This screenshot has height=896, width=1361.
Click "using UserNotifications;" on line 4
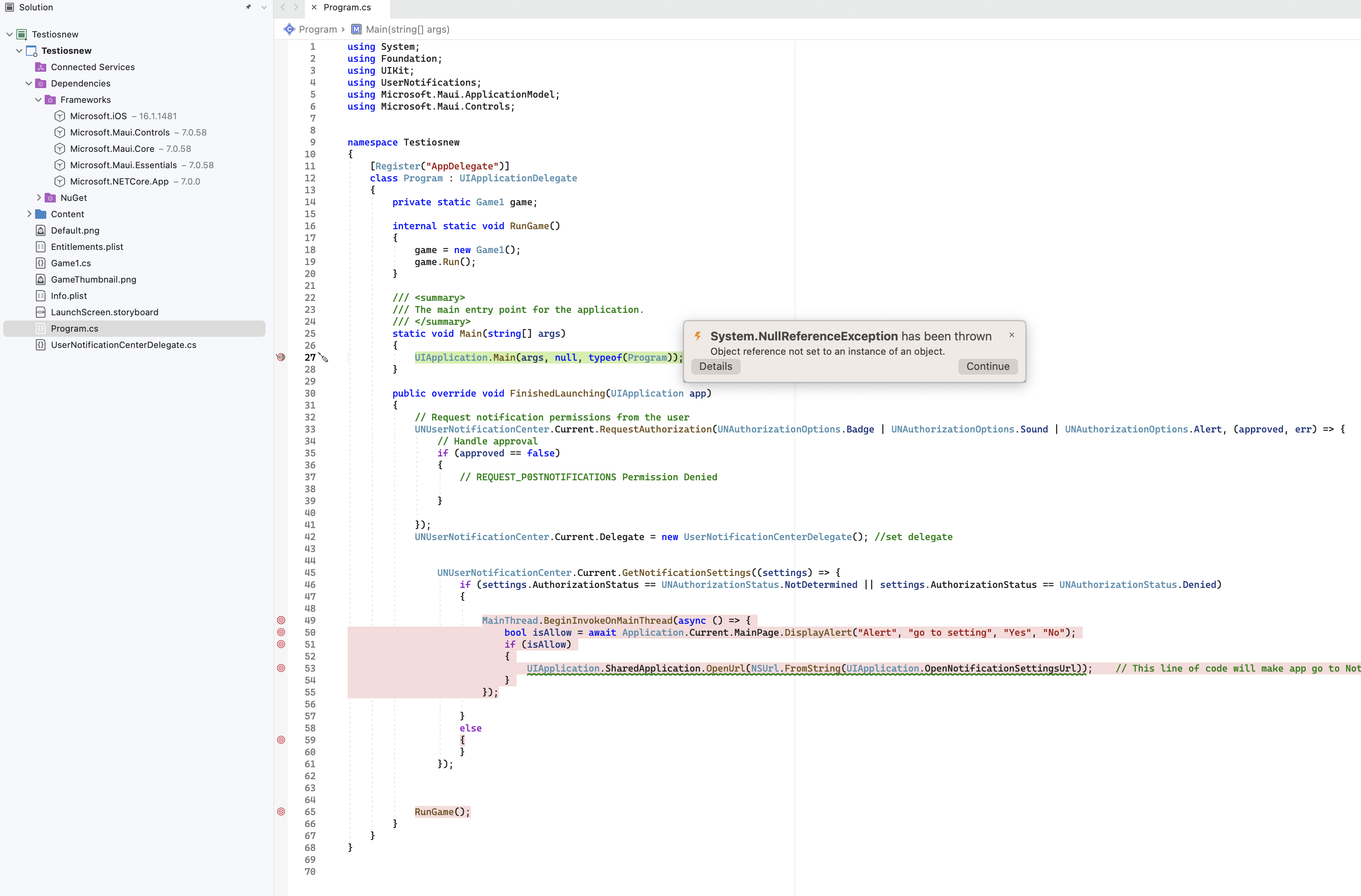tap(414, 83)
